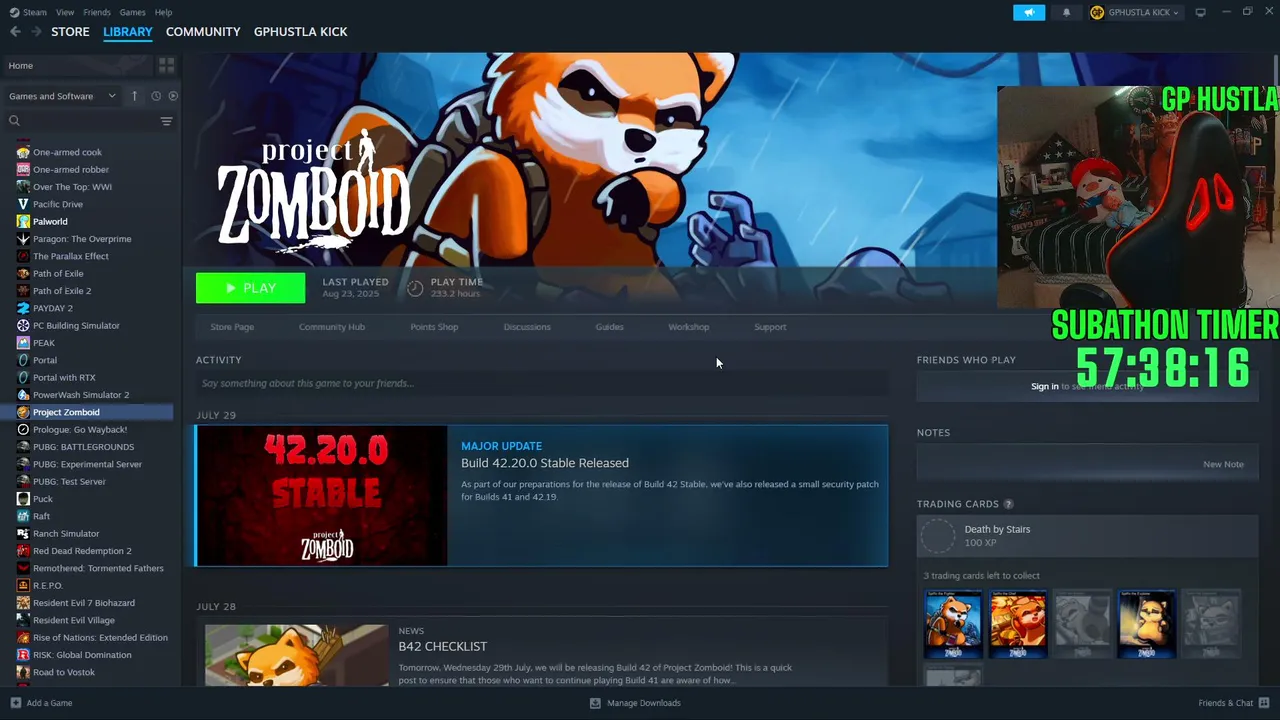
Task: Open the Friends & Chat icon
Action: (x=1263, y=703)
